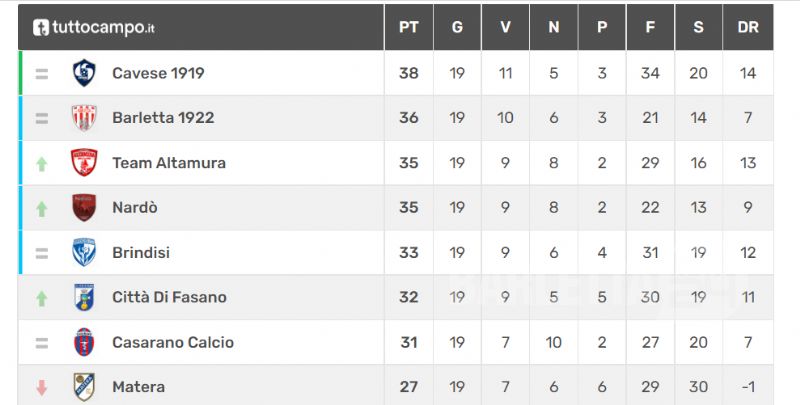Select the V wins column header

(x=505, y=28)
